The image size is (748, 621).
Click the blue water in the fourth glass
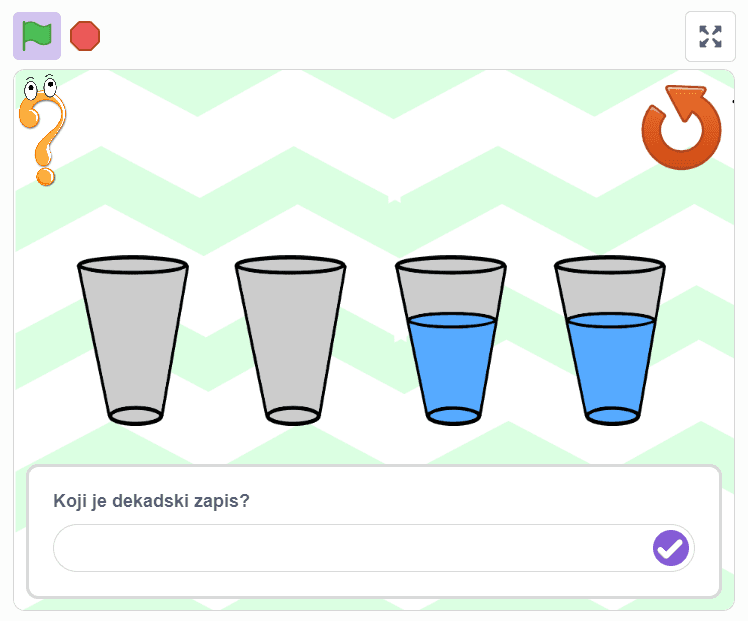[611, 367]
